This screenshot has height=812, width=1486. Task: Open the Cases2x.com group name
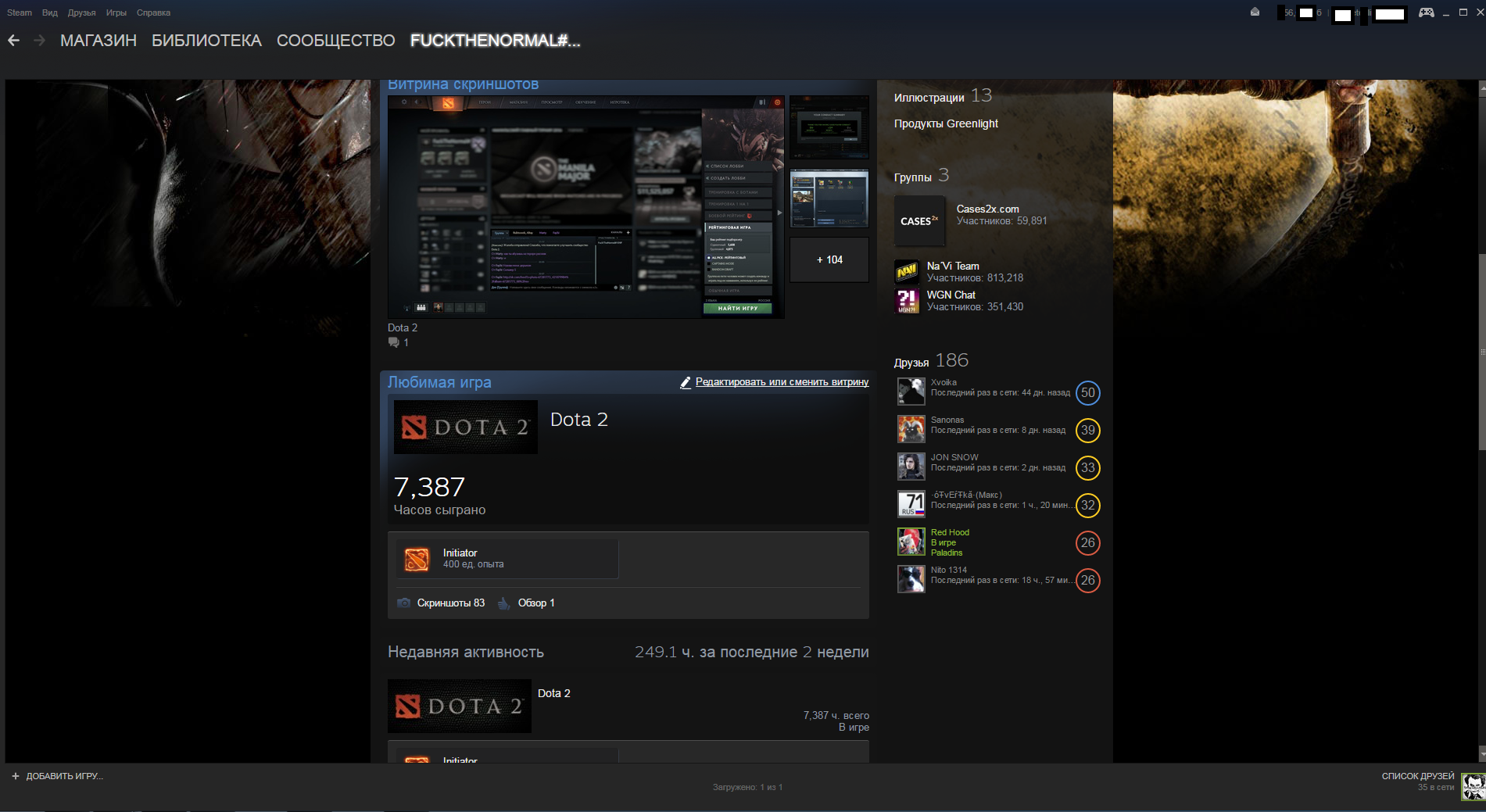click(x=988, y=209)
